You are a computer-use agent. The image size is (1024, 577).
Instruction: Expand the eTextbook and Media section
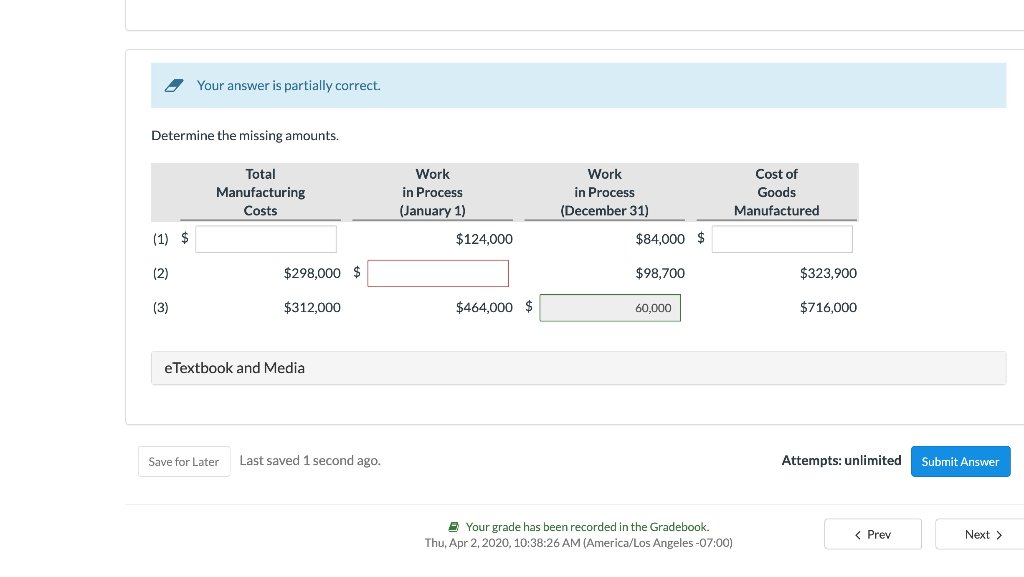point(578,368)
